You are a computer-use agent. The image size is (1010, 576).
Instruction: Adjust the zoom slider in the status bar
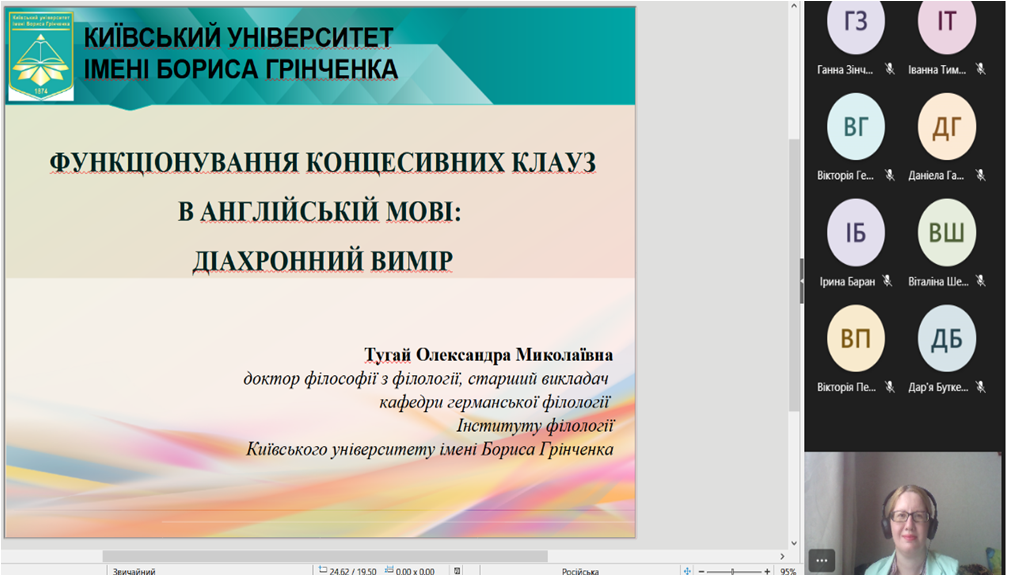[733, 570]
